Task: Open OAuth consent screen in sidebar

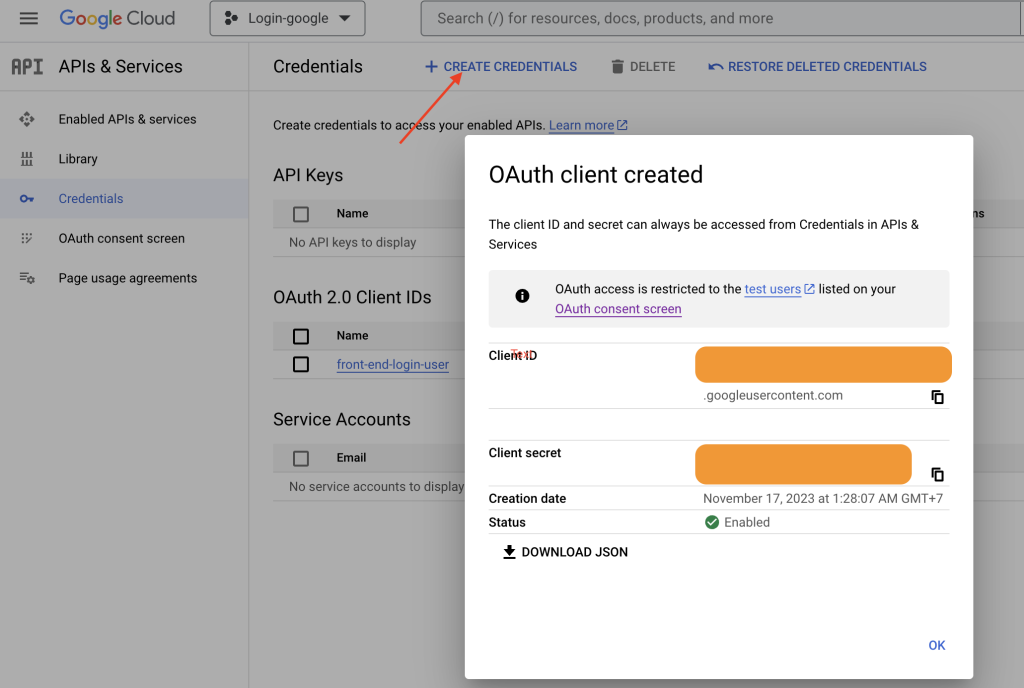Action: click(121, 238)
